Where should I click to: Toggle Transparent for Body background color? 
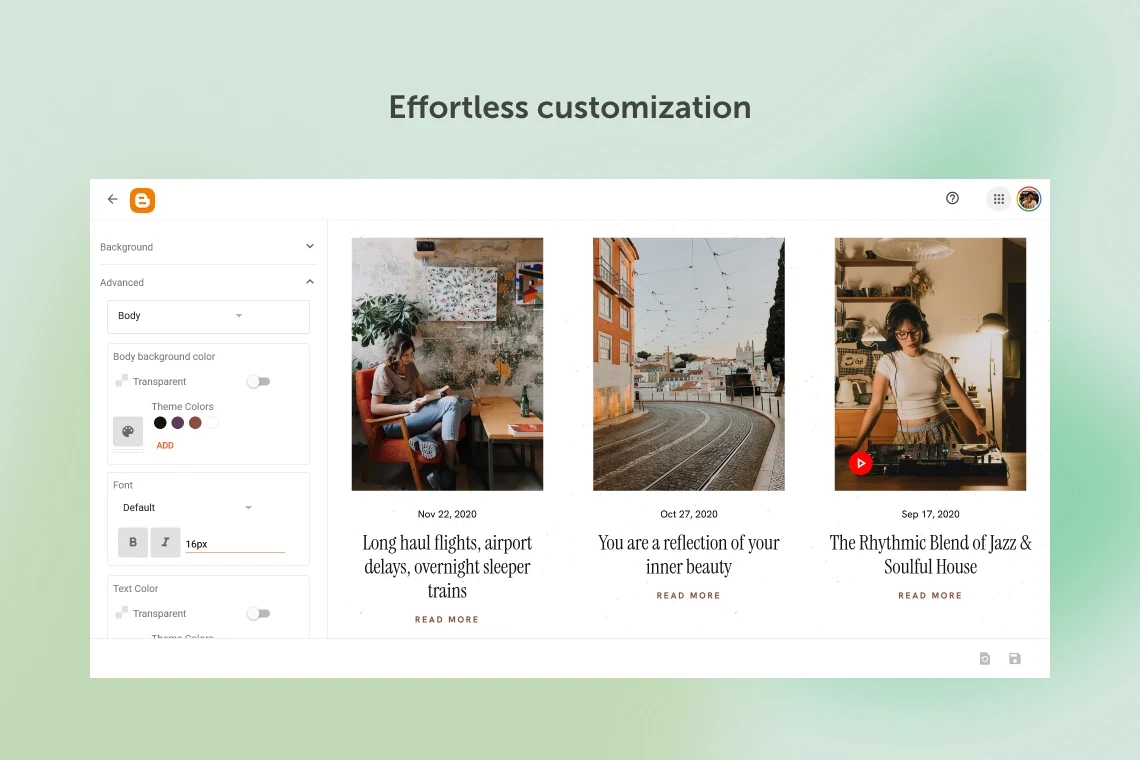pyautogui.click(x=258, y=381)
